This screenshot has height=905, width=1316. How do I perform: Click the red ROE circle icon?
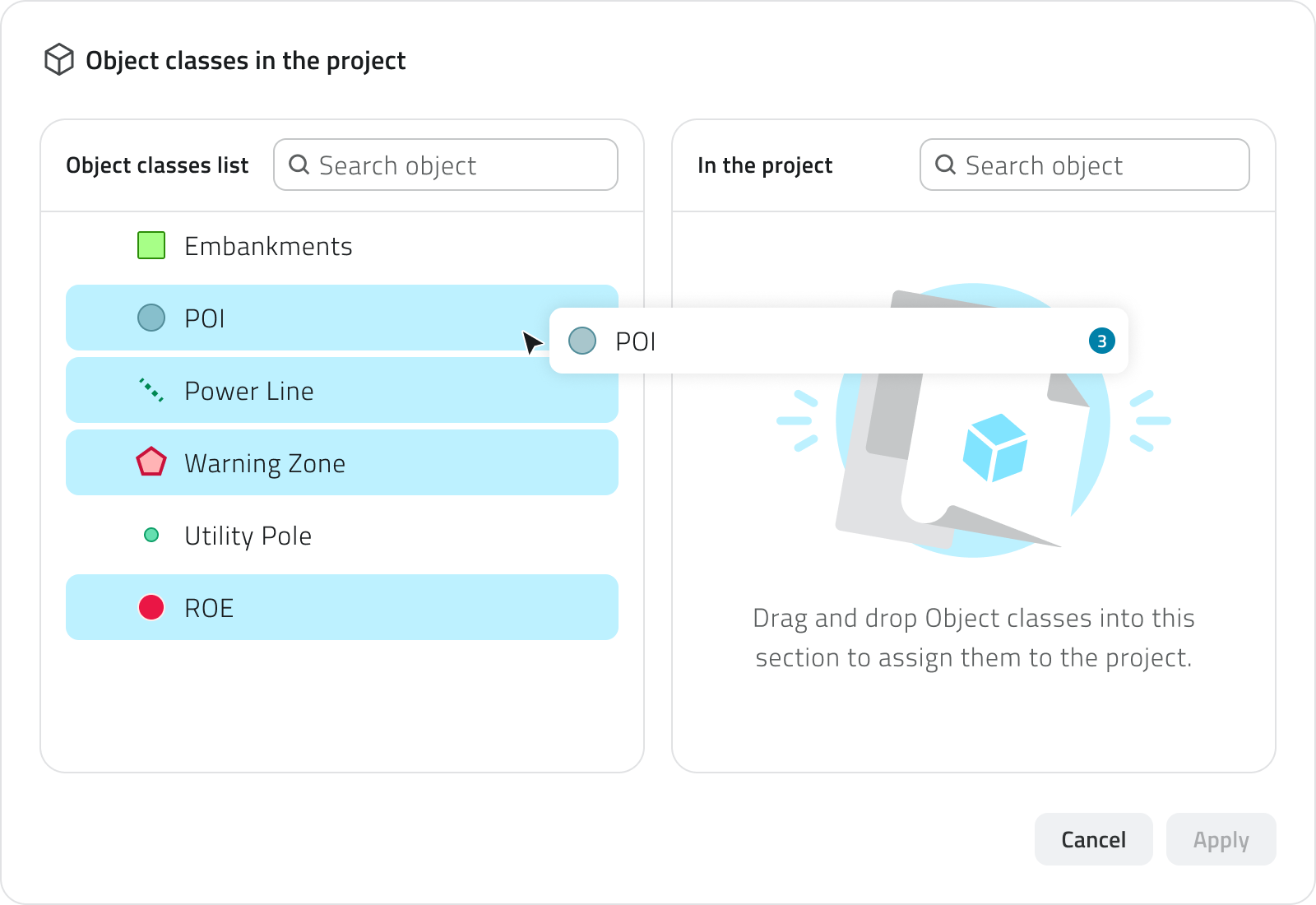[151, 608]
